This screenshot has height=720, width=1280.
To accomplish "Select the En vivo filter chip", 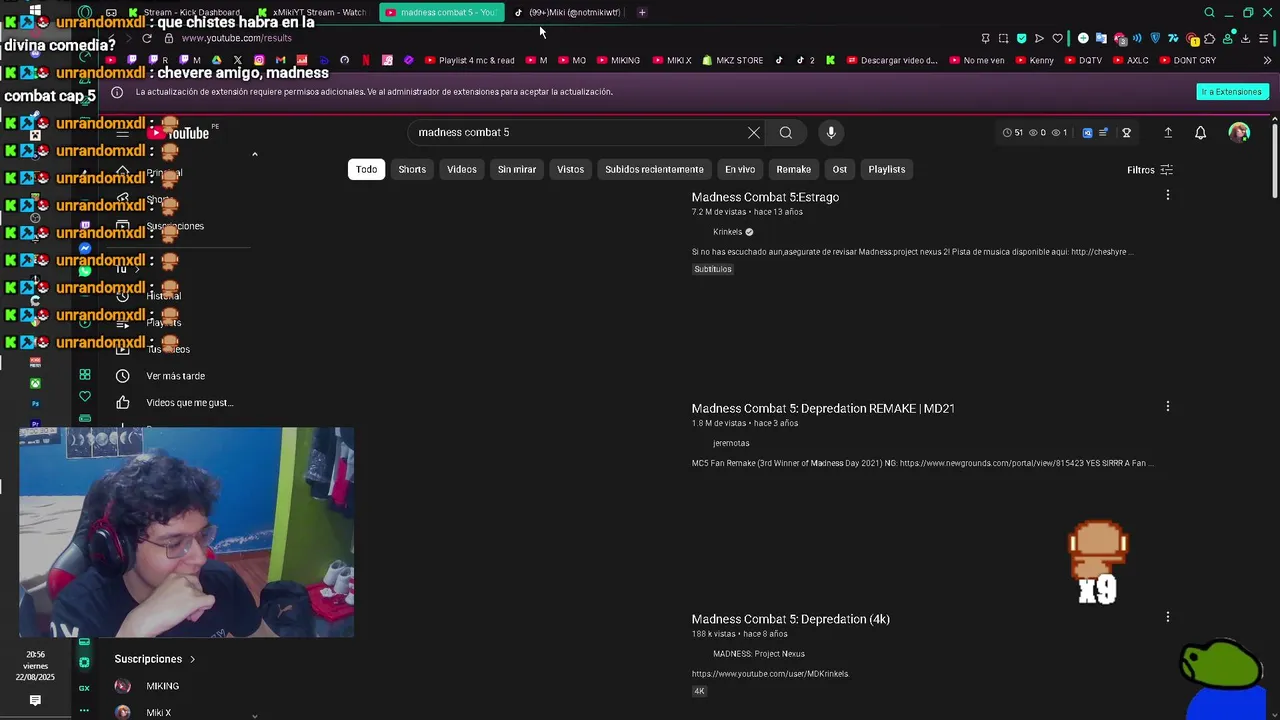I will coord(740,169).
